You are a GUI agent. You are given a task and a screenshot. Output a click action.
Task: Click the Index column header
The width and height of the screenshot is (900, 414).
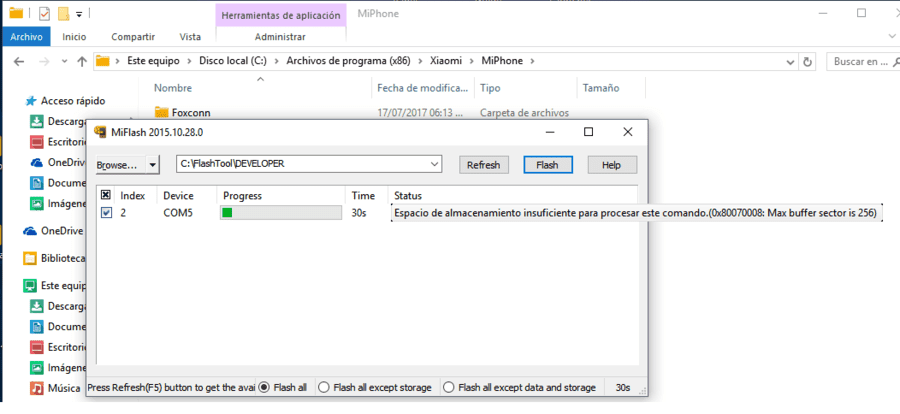click(x=133, y=196)
